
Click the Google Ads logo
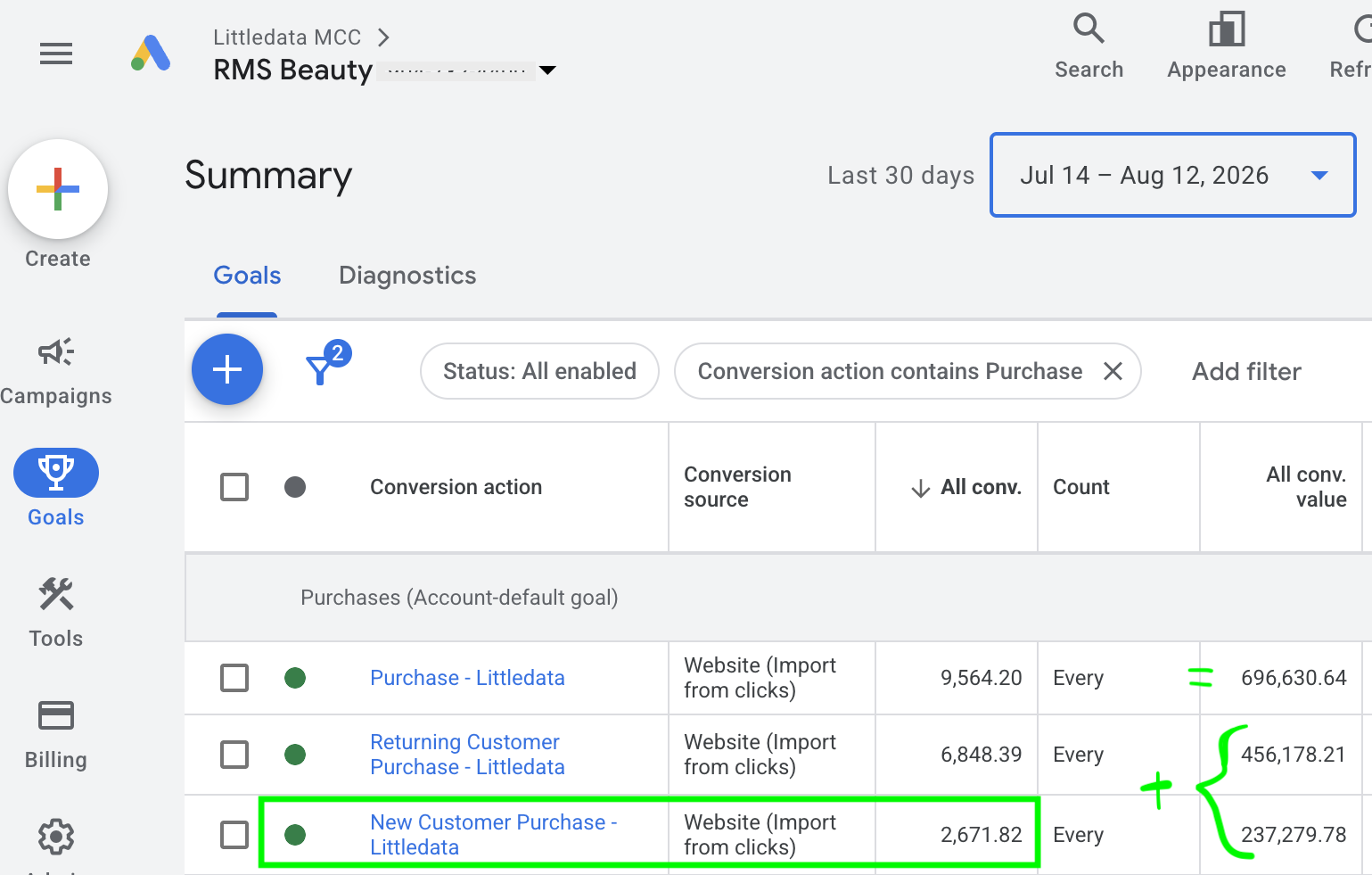[x=151, y=54]
